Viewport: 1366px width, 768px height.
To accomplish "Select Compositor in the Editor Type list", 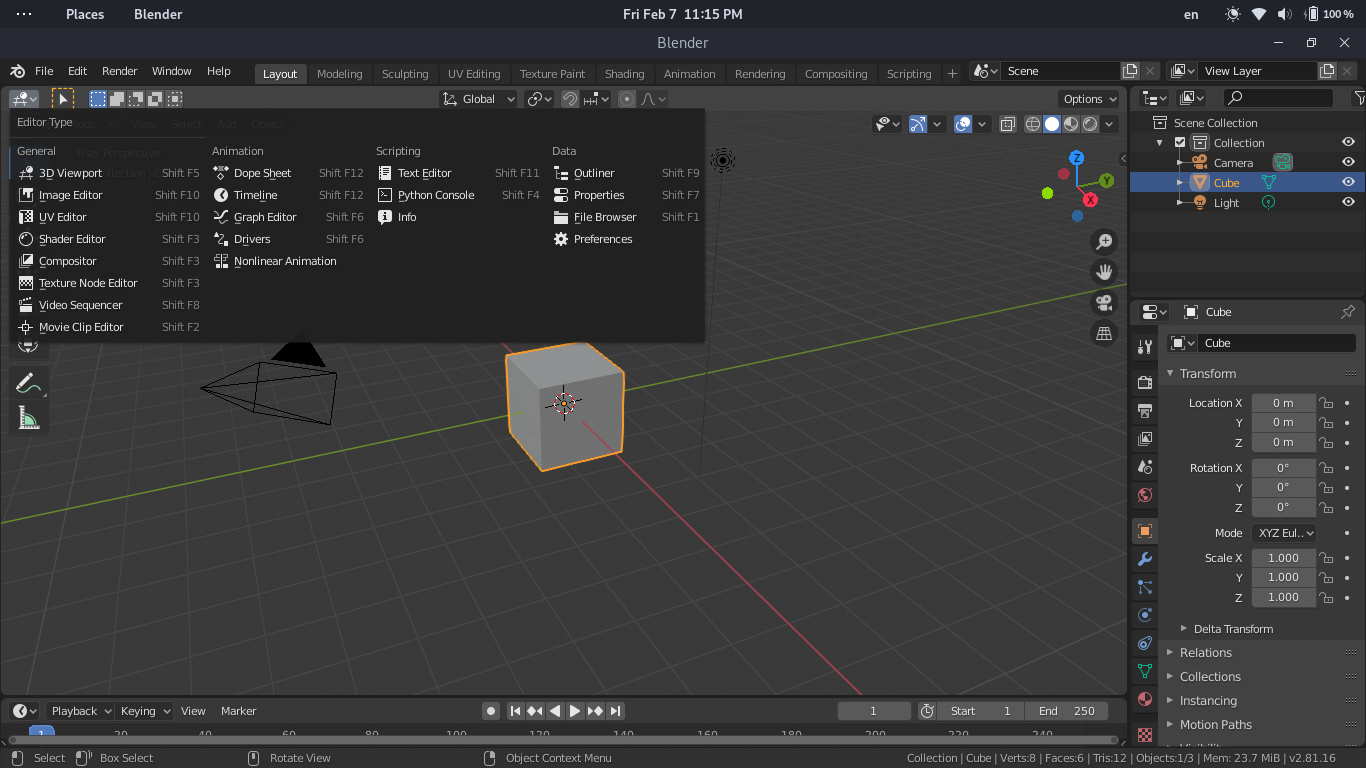I will (x=108, y=261).
